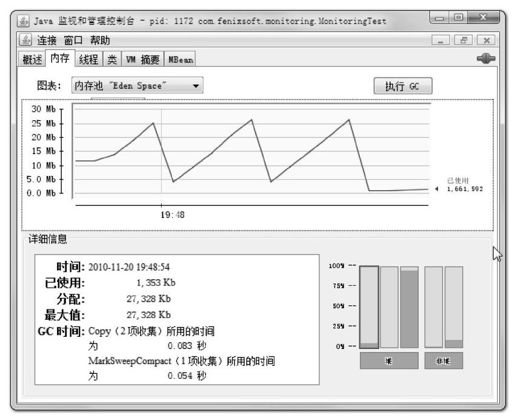The image size is (515, 420).
Task: Click the Java icon beside the 连接 menu
Action: click(x=25, y=40)
